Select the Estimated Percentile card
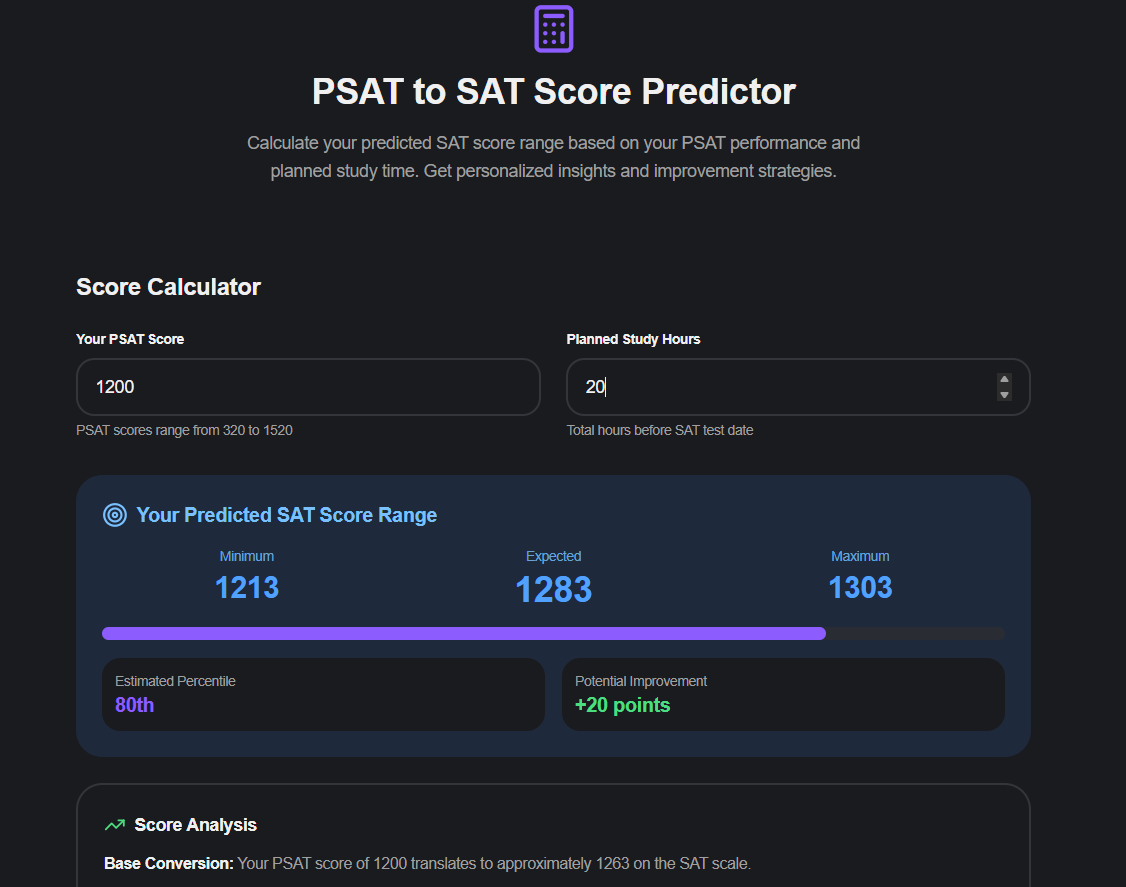 click(x=323, y=694)
